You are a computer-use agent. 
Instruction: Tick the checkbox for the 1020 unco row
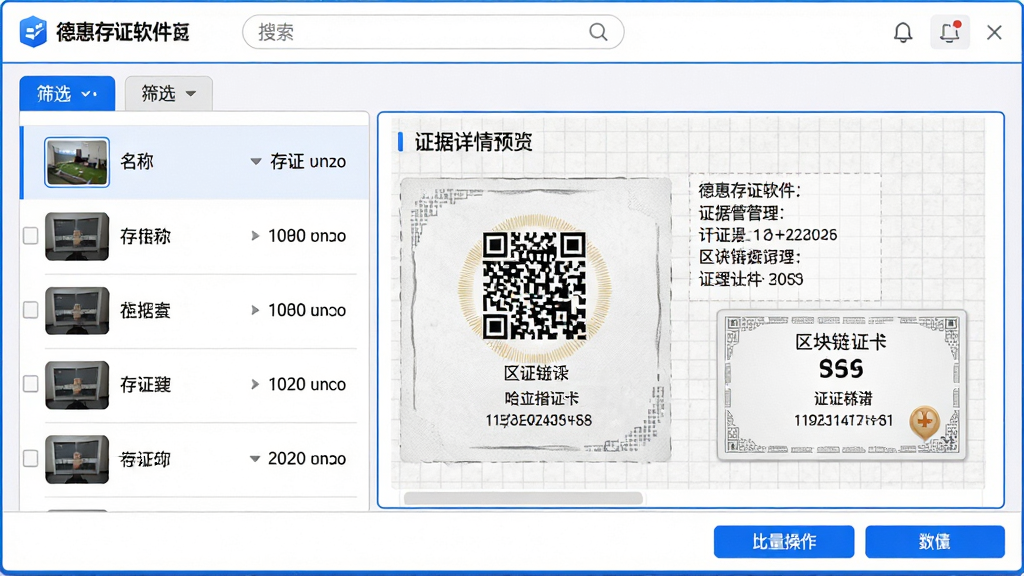[30, 384]
